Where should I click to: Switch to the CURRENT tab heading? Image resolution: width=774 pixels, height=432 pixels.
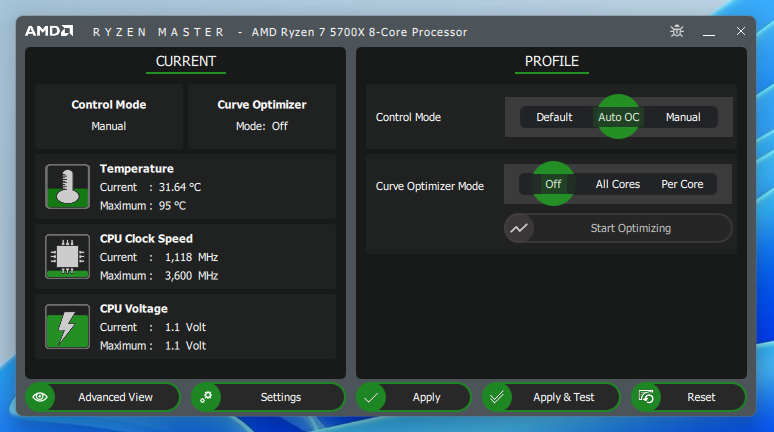click(186, 61)
